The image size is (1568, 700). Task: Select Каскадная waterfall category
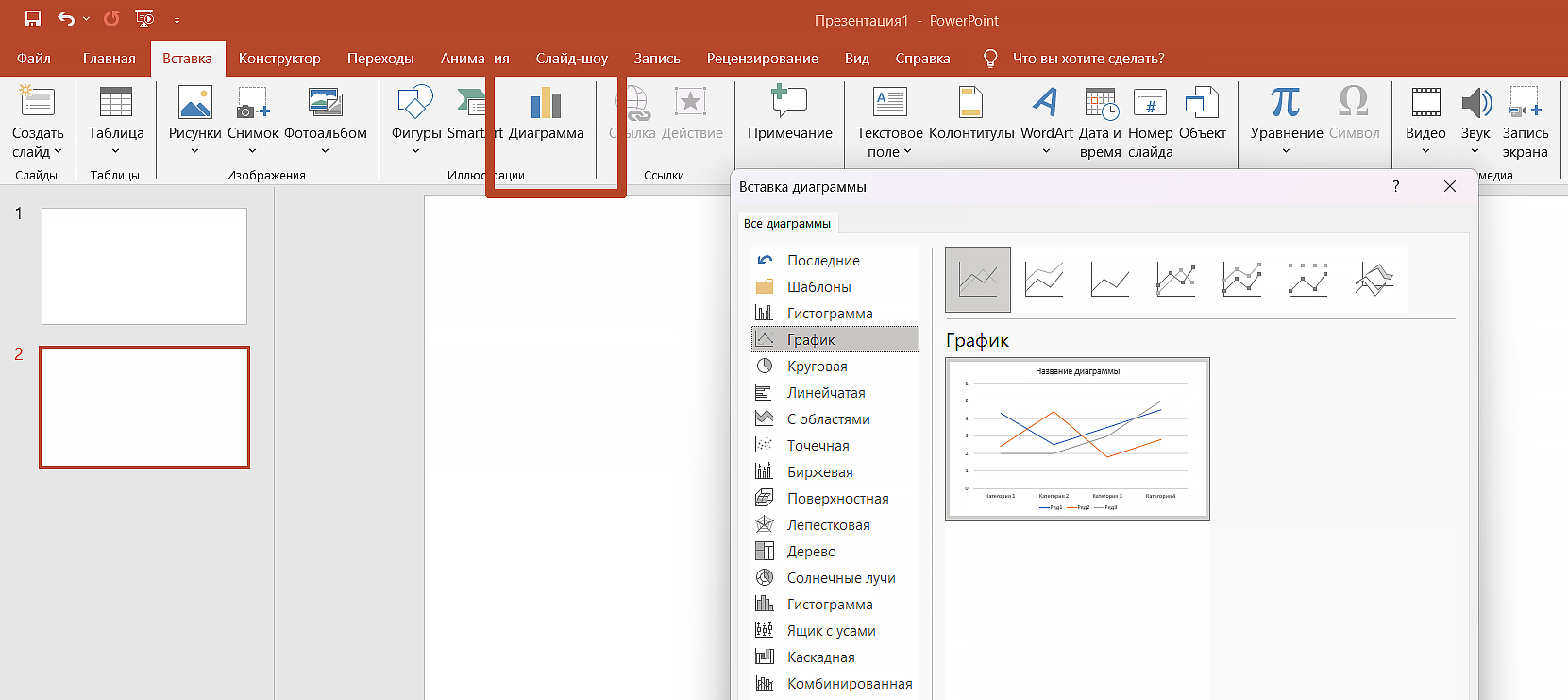835,657
